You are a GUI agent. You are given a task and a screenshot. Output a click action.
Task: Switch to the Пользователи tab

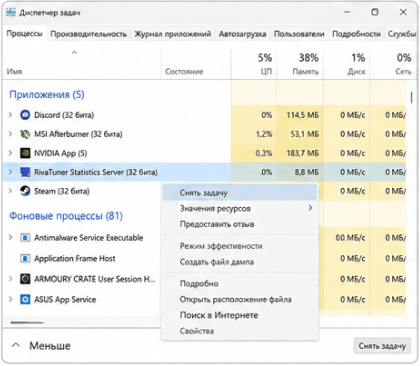(299, 34)
